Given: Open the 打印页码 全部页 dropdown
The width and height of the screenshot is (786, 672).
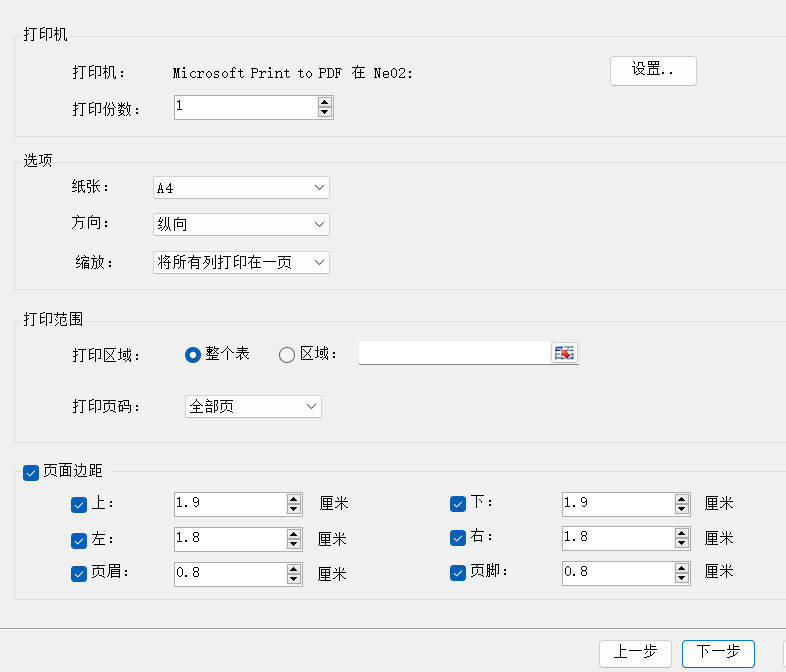Looking at the screenshot, I should (253, 406).
